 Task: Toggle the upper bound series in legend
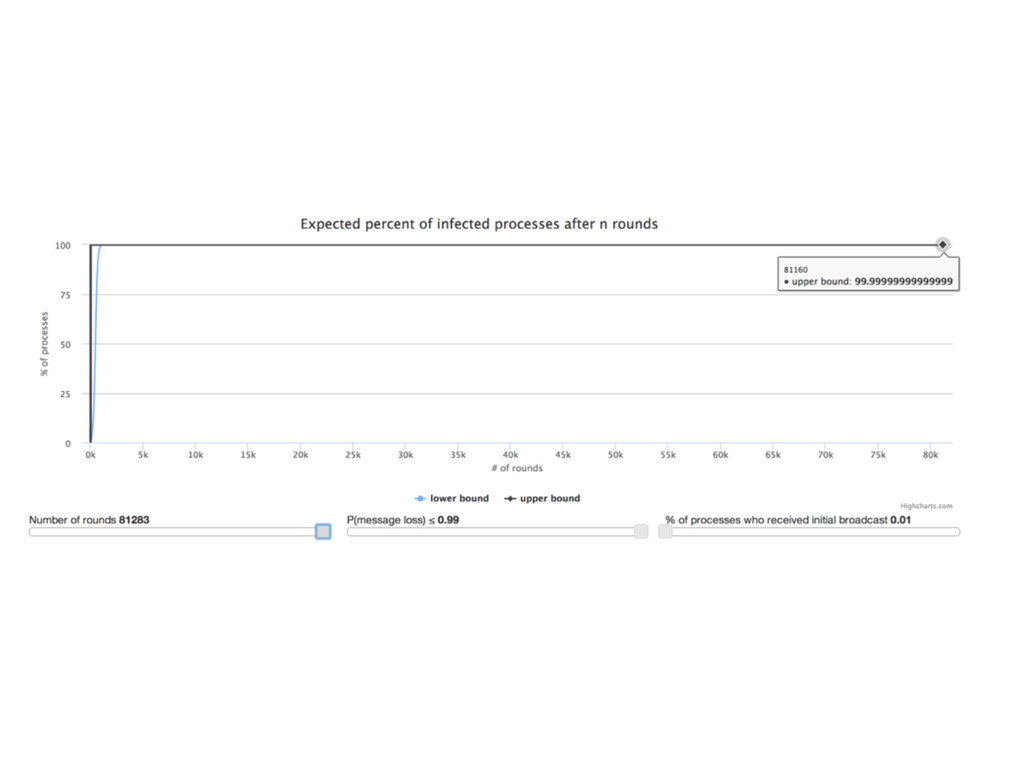click(x=542, y=498)
